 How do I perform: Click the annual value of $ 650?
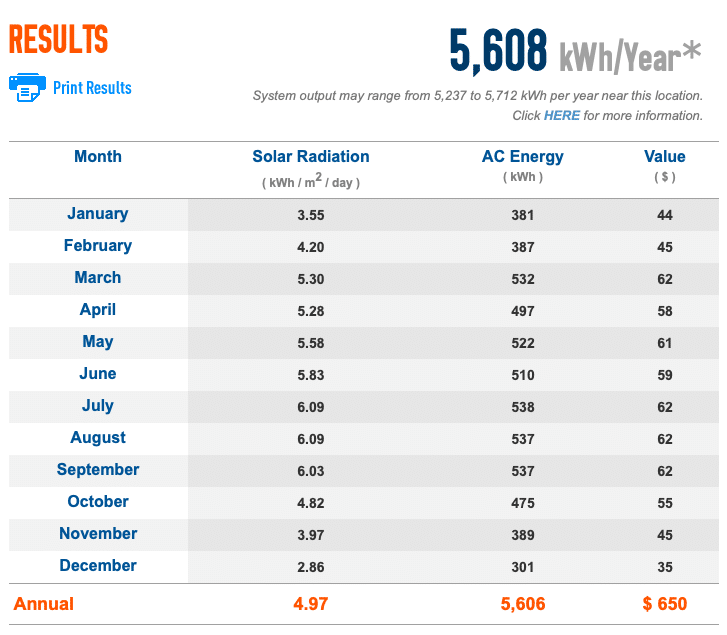[x=664, y=603]
